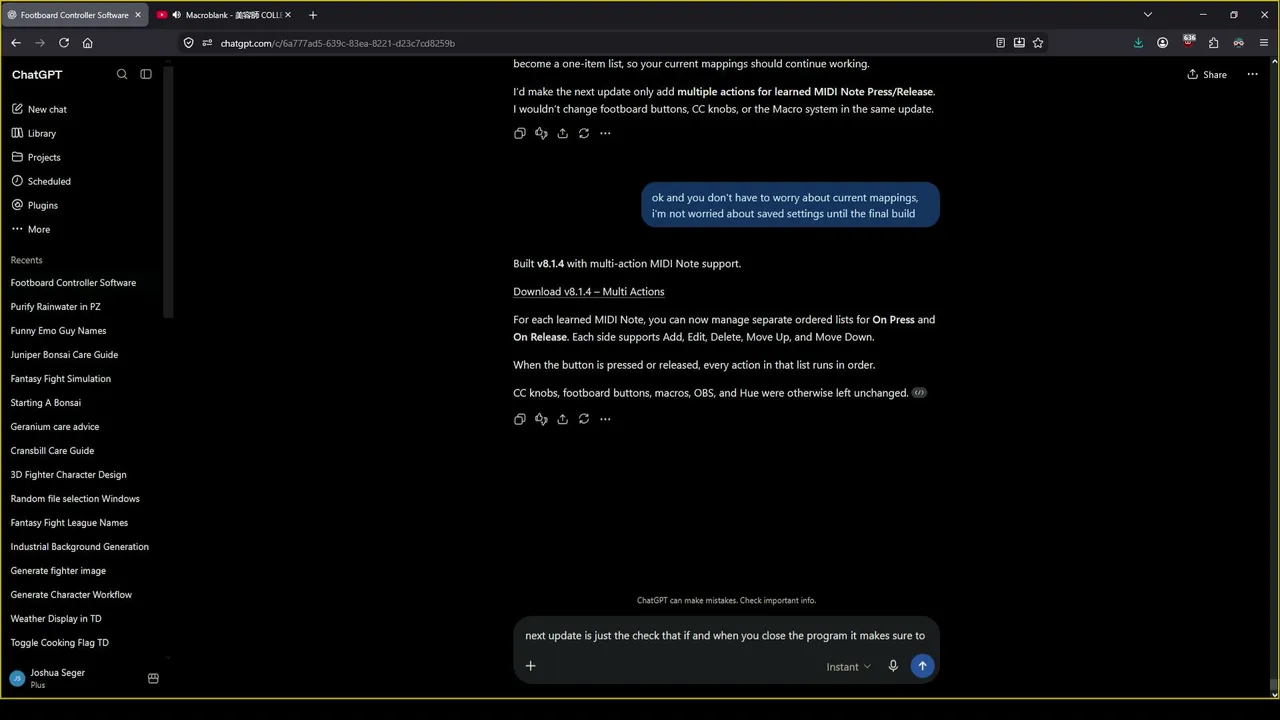
Task: Click the chatgpt.com address bar
Action: tap(600, 43)
